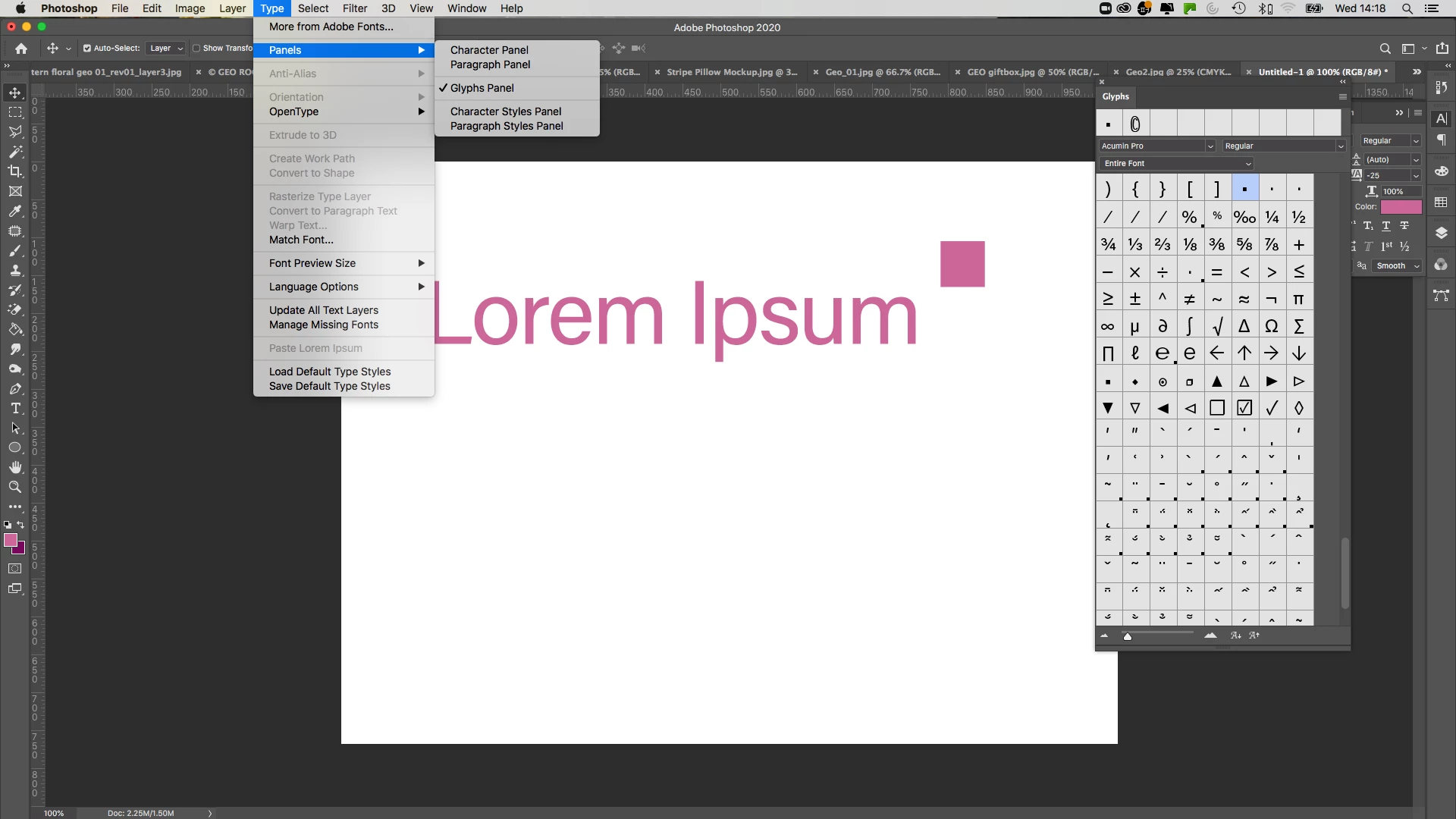This screenshot has width=1456, height=819.
Task: Click the pink text Color swatch
Action: click(x=1401, y=207)
